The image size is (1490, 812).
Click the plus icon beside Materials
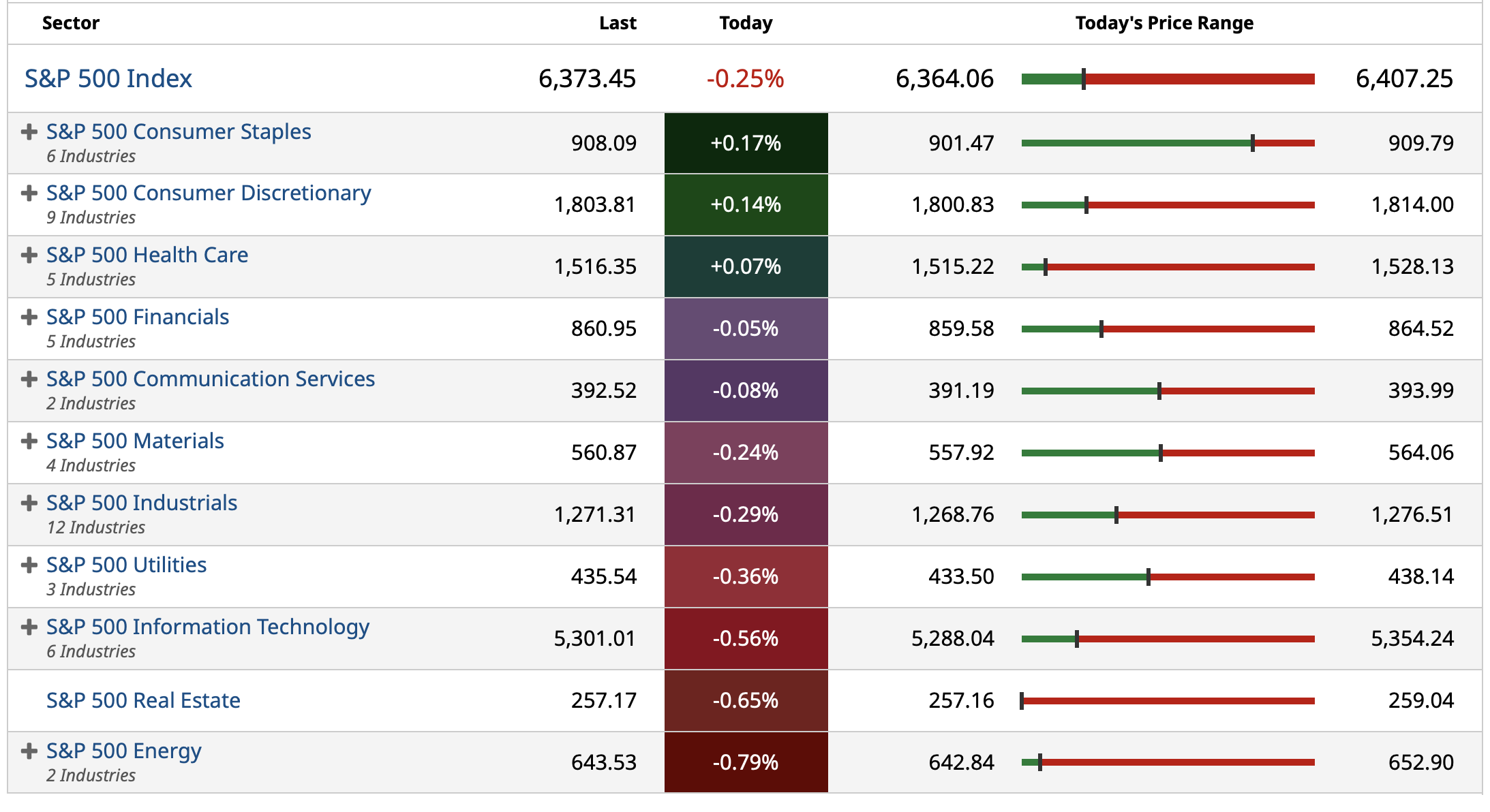29,441
